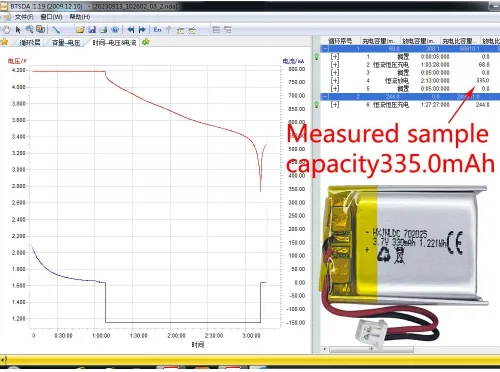Expand step 6 with its [+] box
The width and height of the screenshot is (500, 372).
point(335,105)
